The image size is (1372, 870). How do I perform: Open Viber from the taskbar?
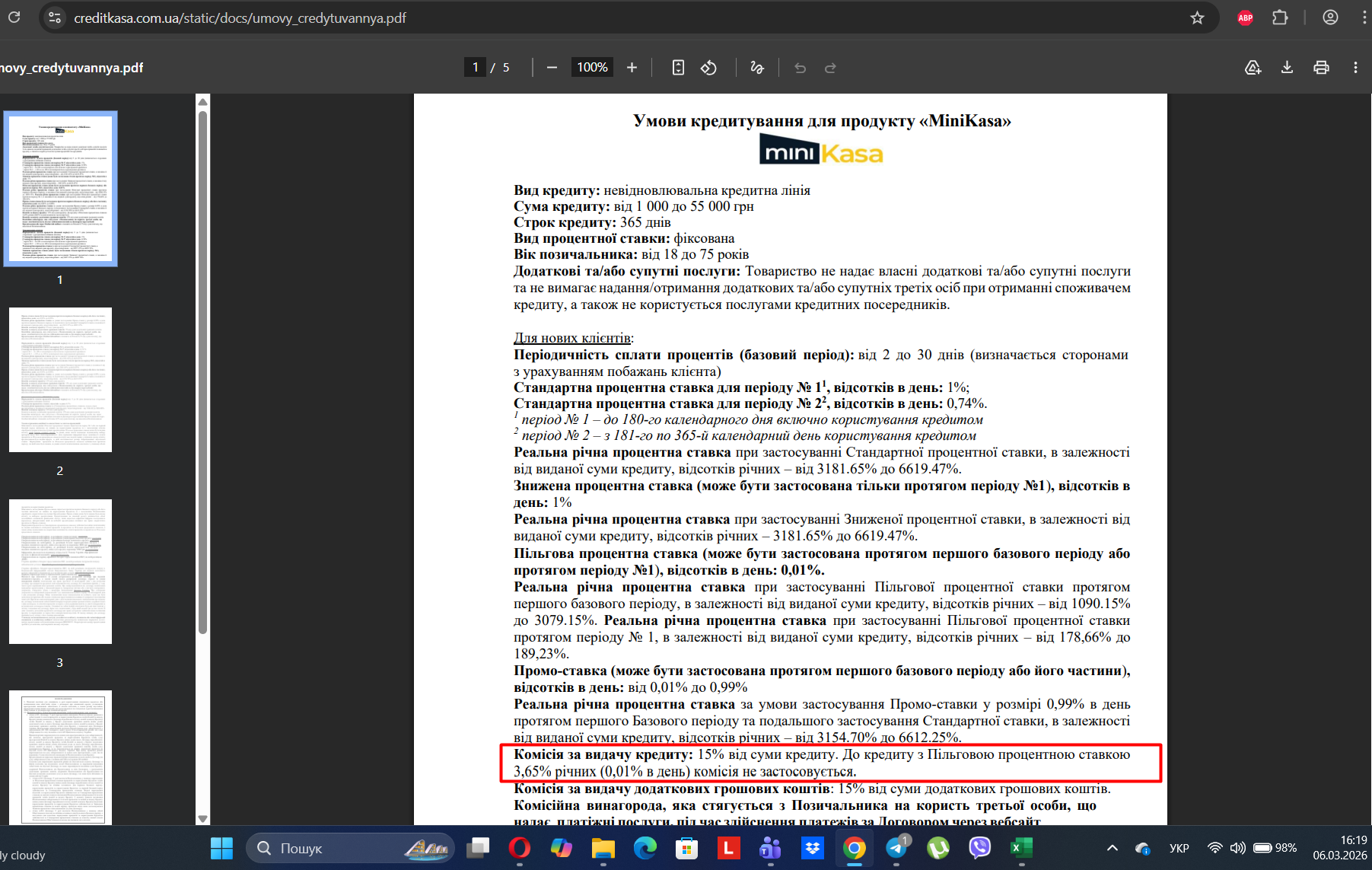(x=980, y=848)
